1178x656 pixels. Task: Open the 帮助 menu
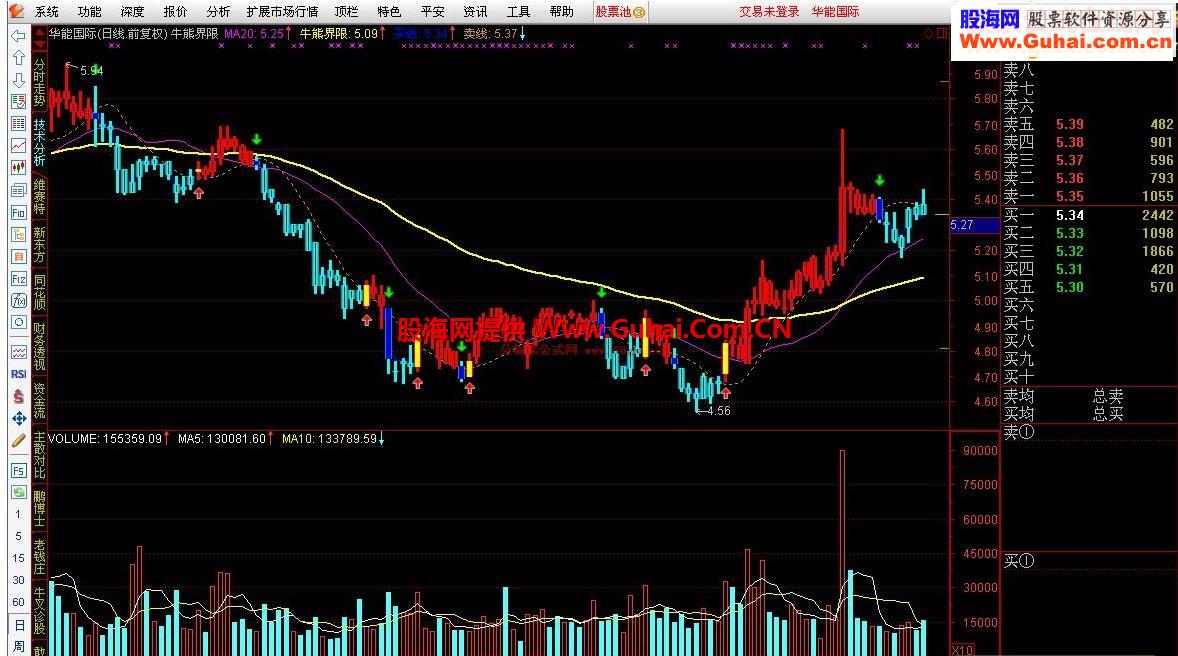[561, 11]
